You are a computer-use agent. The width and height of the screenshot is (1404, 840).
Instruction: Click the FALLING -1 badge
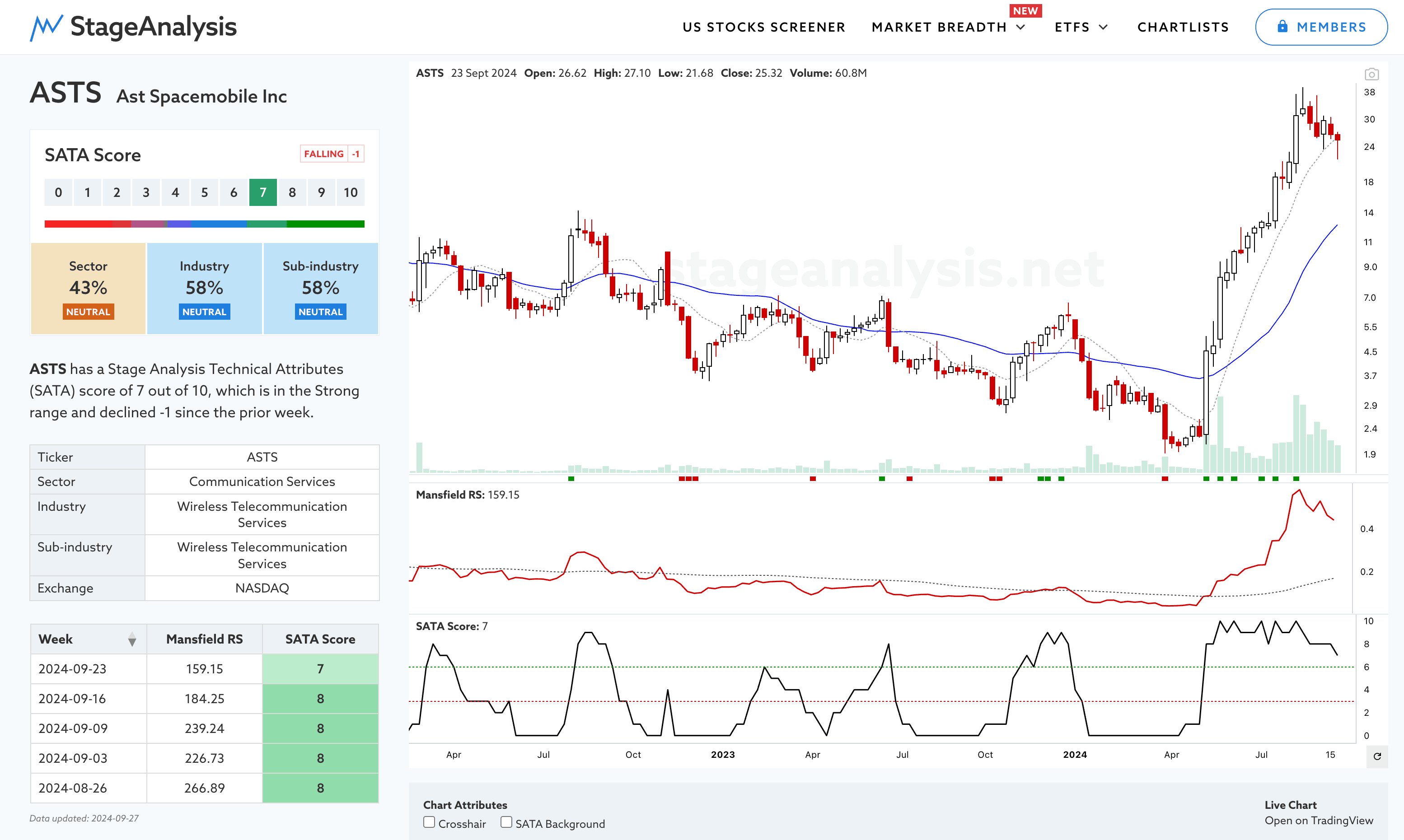332,154
